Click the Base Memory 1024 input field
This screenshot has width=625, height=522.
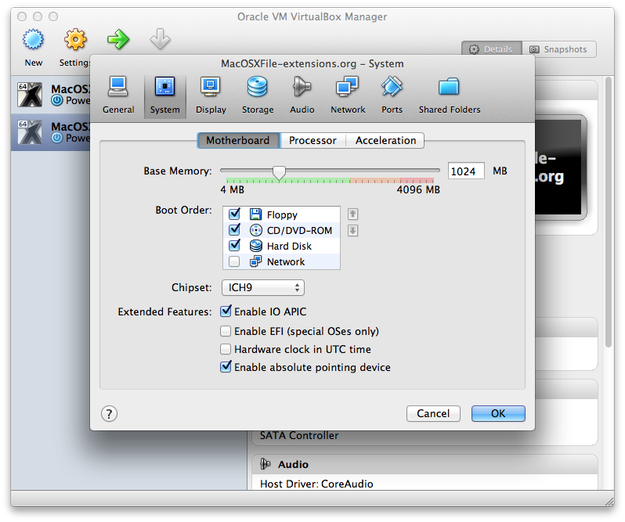click(x=466, y=171)
